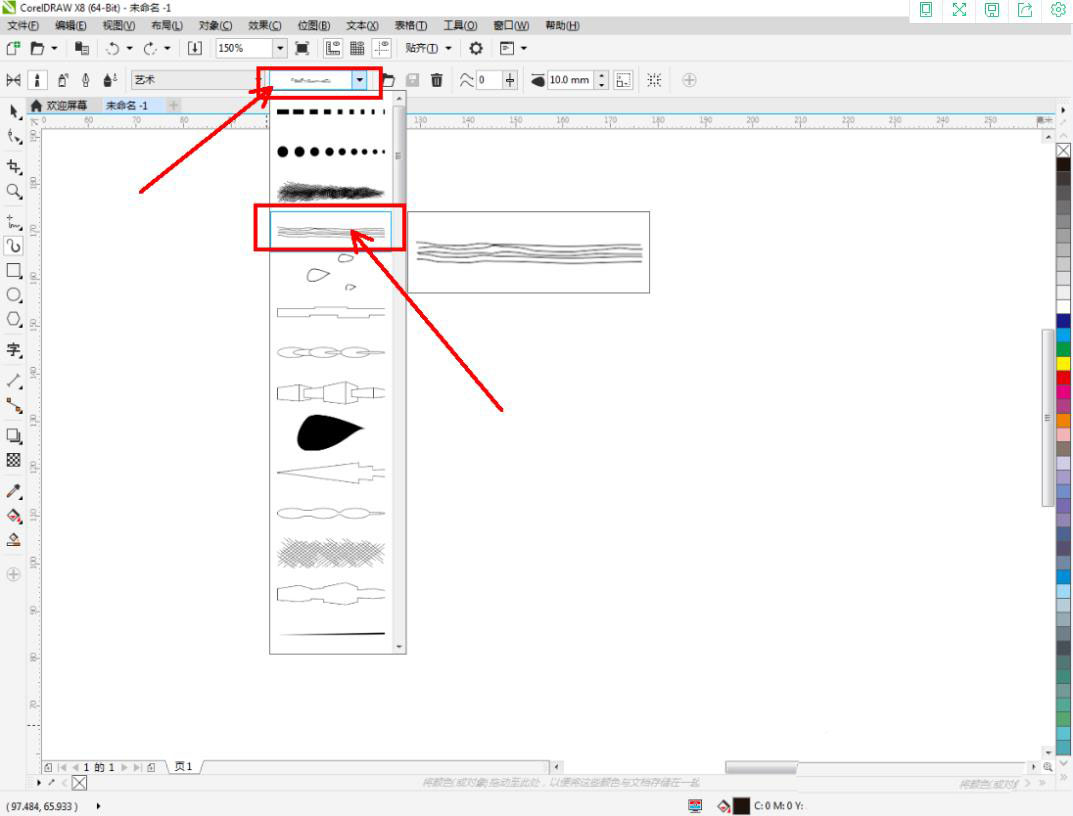Select the Ellipse tool
The height and width of the screenshot is (816, 1073).
pyautogui.click(x=14, y=295)
